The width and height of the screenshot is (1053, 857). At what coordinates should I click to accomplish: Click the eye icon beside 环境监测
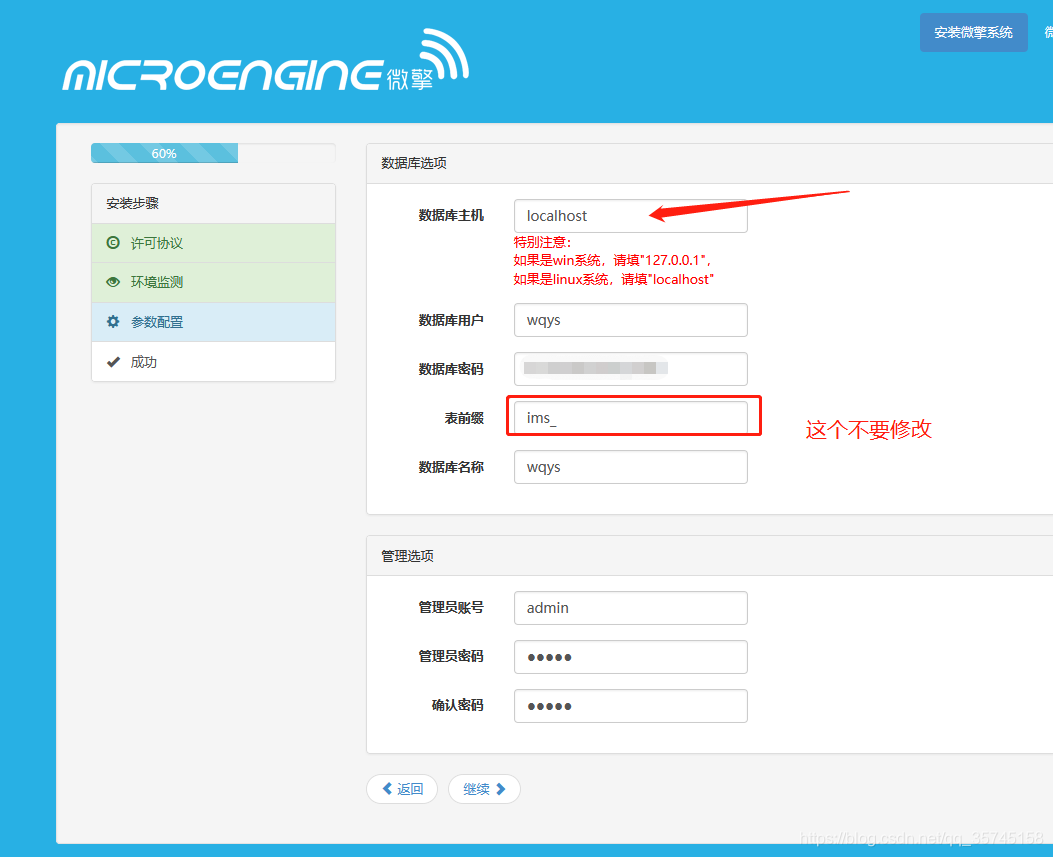[113, 282]
